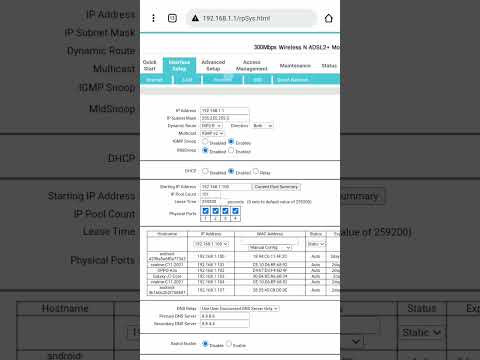Expand the Dynamic Route dropdown
The width and height of the screenshot is (480, 360).
pyautogui.click(x=211, y=126)
